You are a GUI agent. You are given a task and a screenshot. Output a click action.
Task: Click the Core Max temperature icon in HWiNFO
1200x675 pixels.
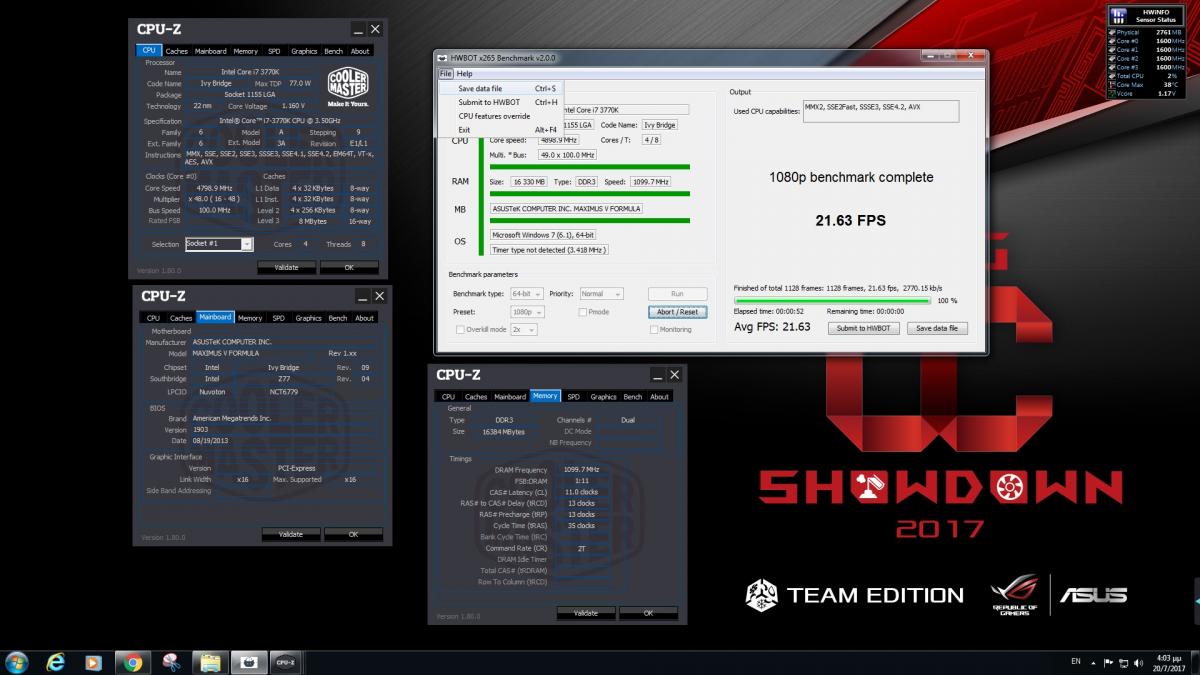[1112, 84]
